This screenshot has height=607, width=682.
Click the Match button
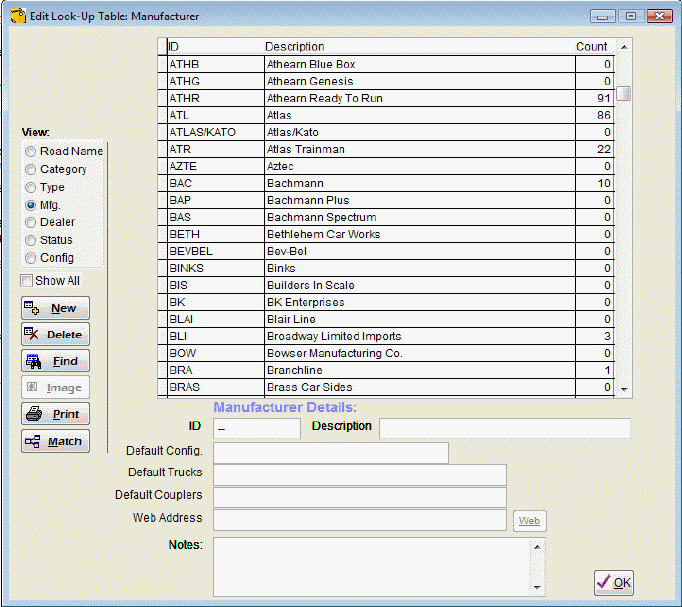tap(55, 441)
